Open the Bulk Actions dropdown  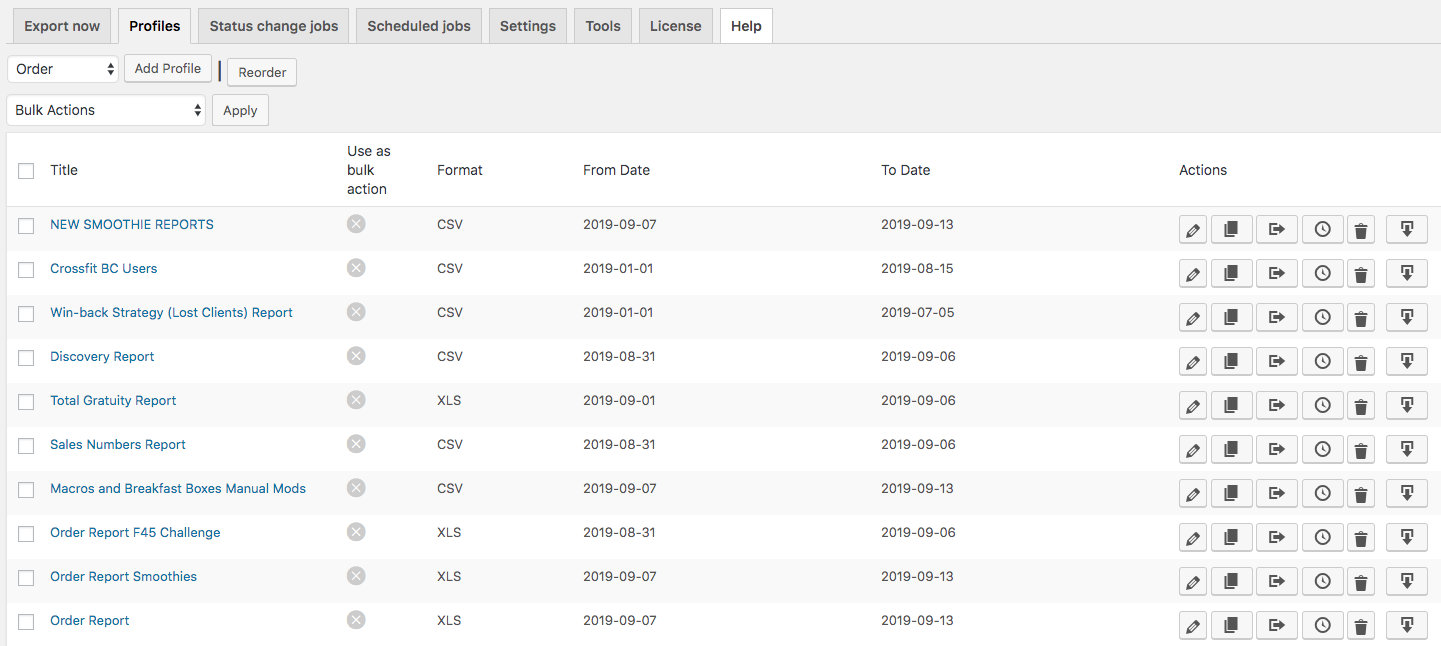click(x=106, y=110)
